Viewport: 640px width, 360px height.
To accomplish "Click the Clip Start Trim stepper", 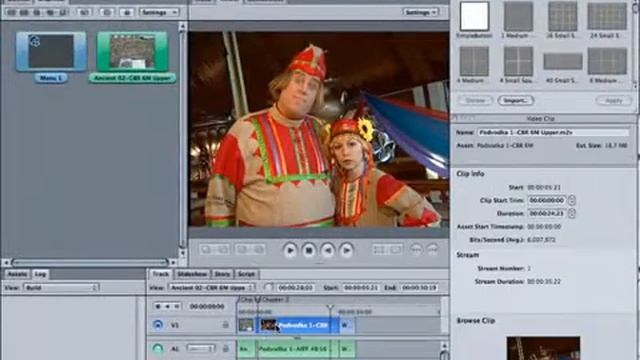I will tap(572, 200).
